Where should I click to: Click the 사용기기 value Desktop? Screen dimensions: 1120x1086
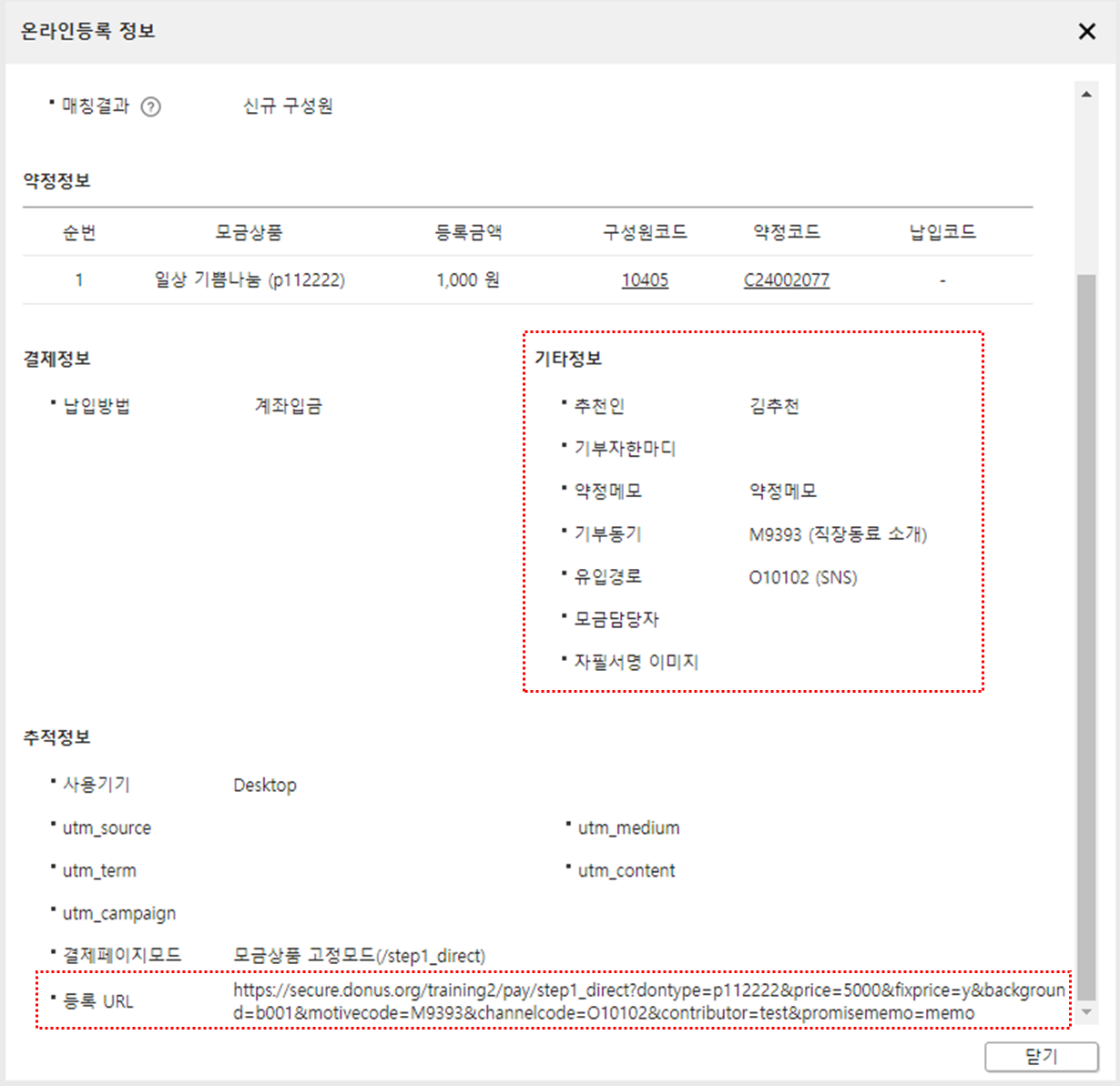pyautogui.click(x=264, y=785)
